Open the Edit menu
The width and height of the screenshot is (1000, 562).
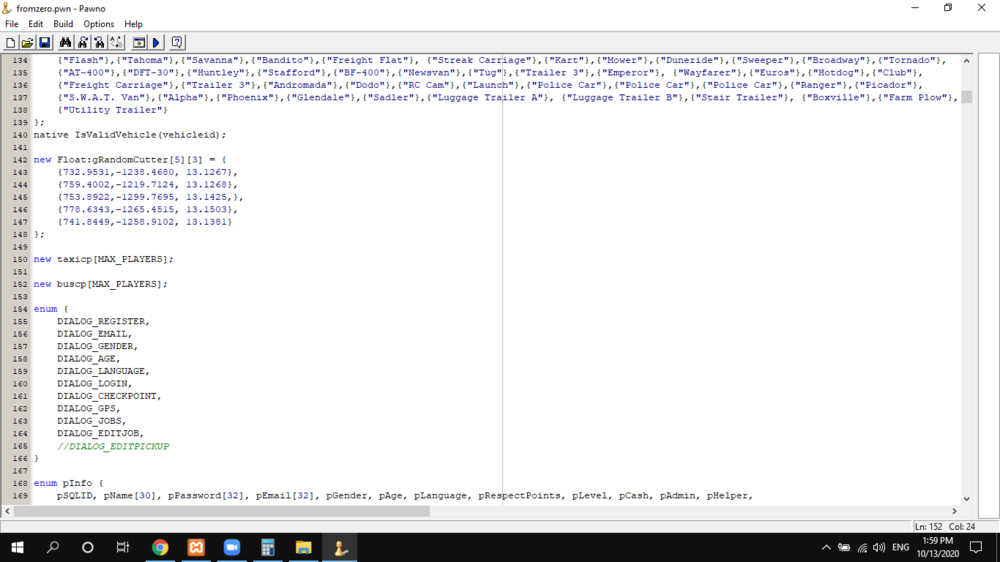coord(36,24)
